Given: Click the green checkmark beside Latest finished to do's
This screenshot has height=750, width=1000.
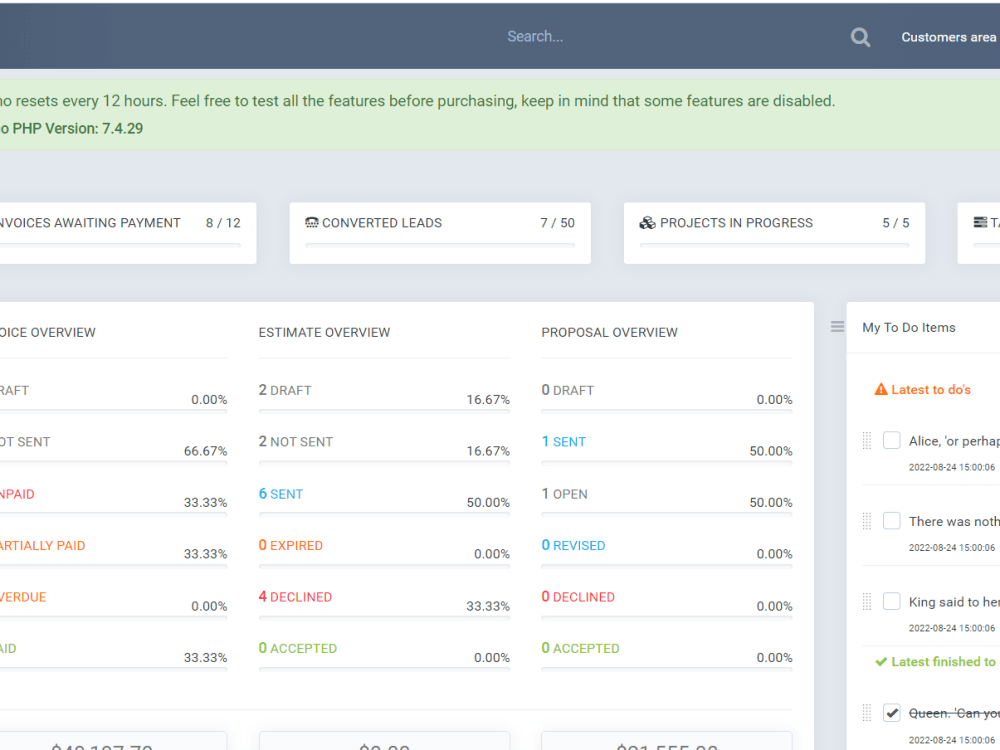Looking at the screenshot, I should [x=880, y=661].
